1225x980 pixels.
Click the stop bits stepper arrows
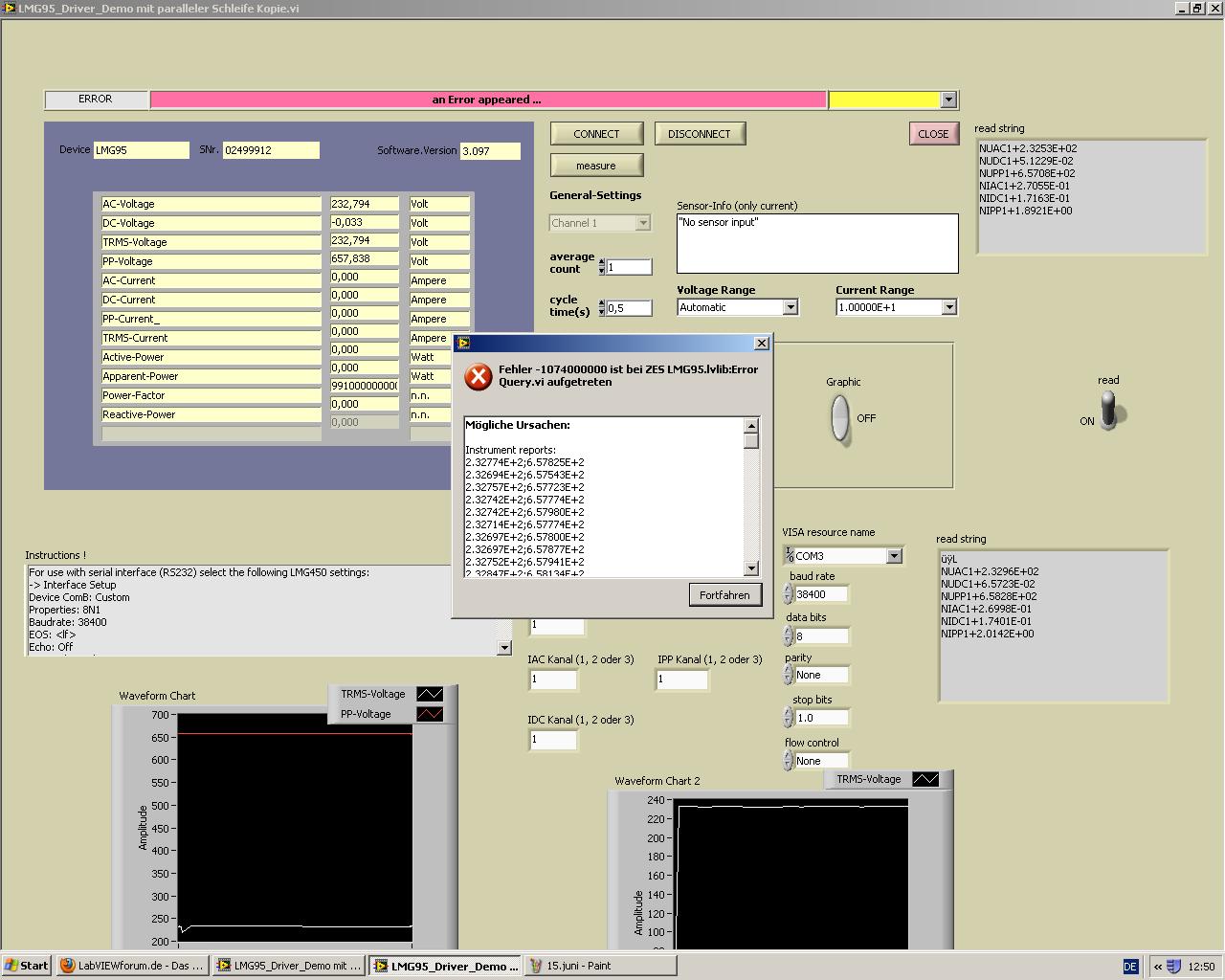pos(788,717)
